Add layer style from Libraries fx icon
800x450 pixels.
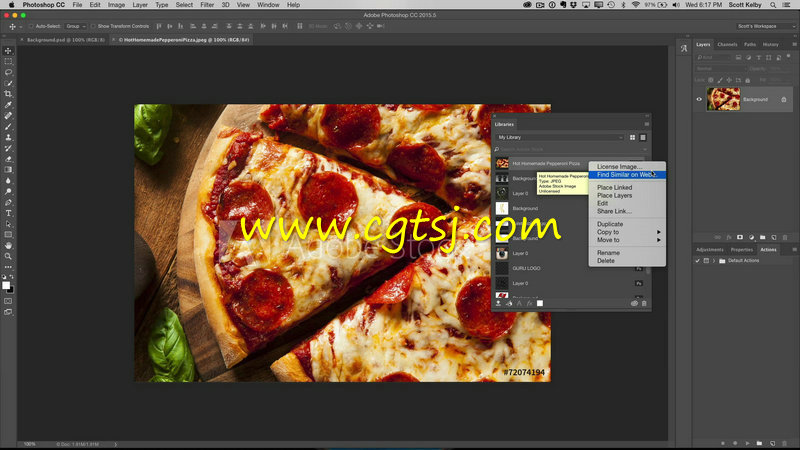pyautogui.click(x=530, y=303)
